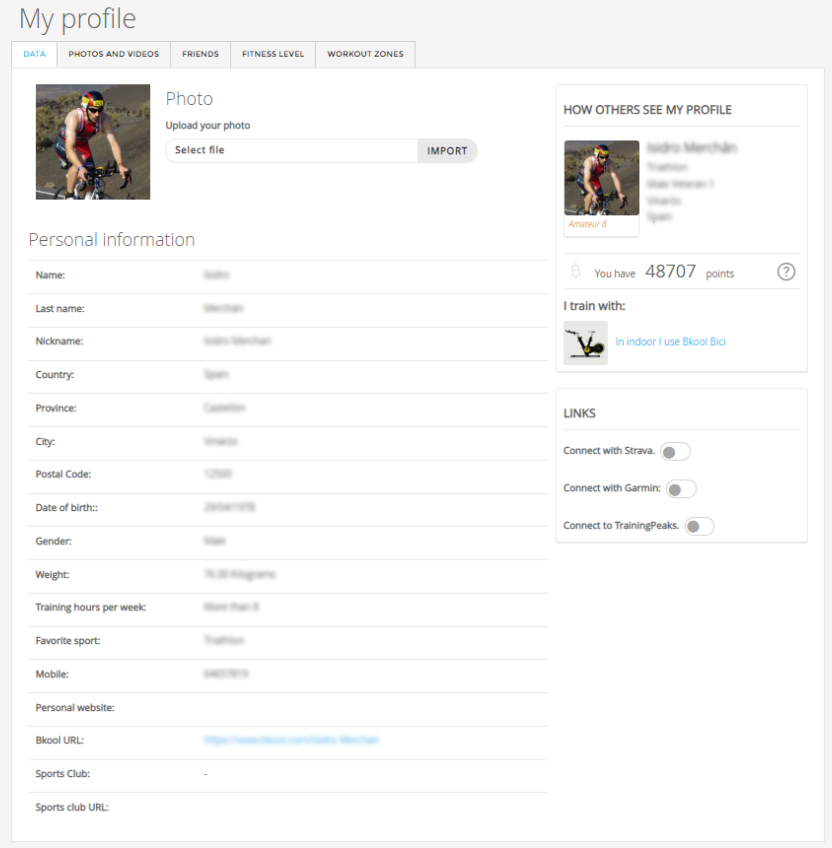The height and width of the screenshot is (848, 832).
Task: Click the My profile page title
Action: click(x=78, y=19)
